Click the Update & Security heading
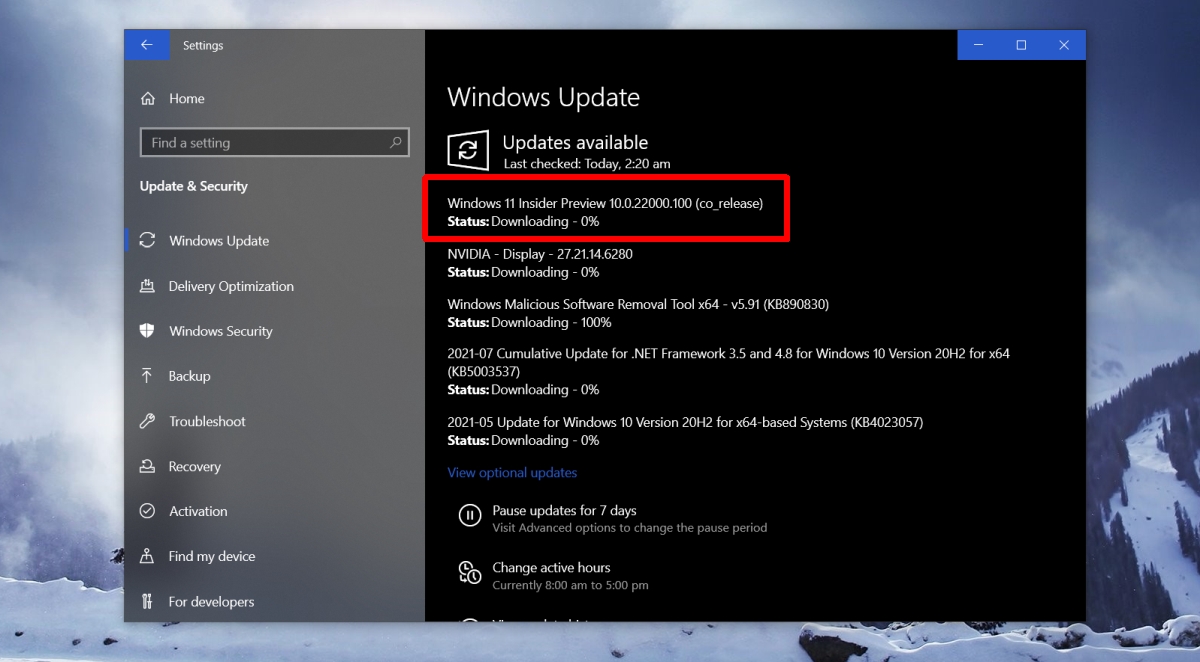 (194, 186)
